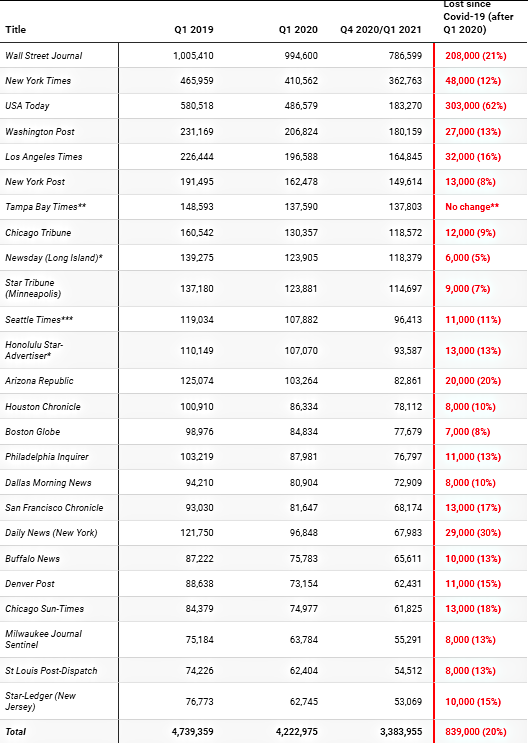The image size is (528, 743).
Task: Select the Q4 2020/Q1 2021 column header
Action: point(381,29)
